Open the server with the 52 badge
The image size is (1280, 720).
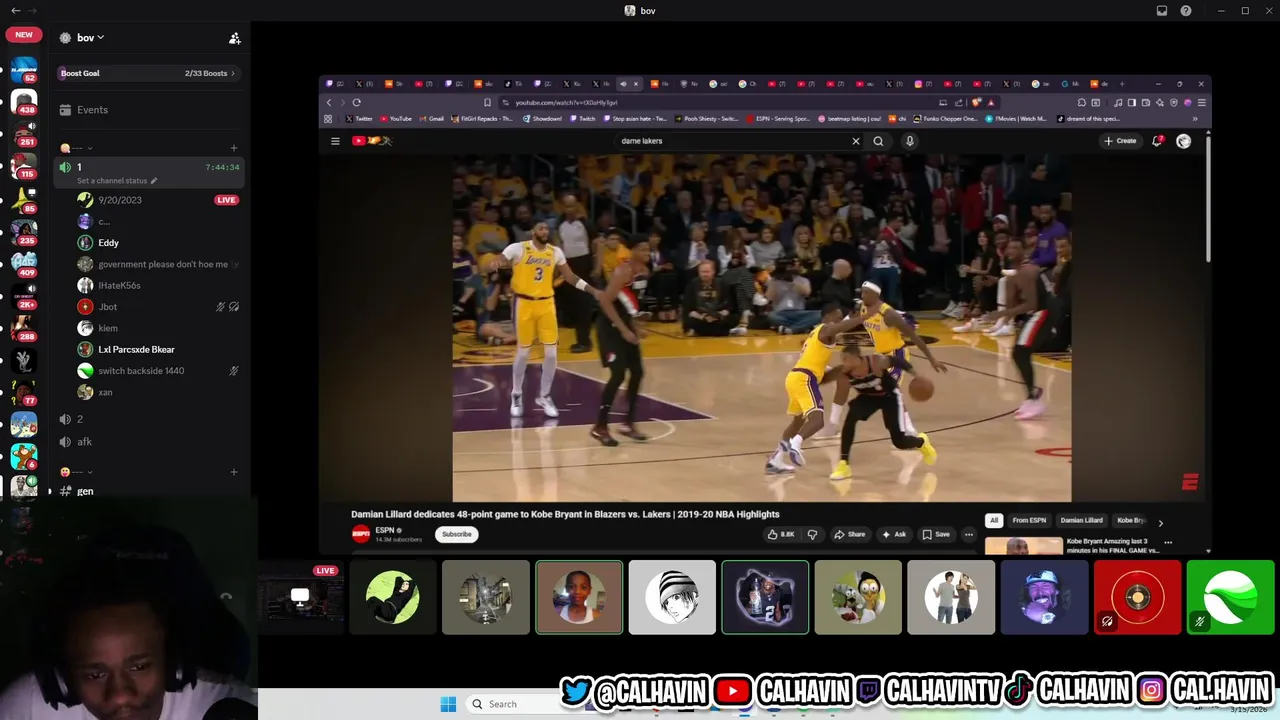24,70
